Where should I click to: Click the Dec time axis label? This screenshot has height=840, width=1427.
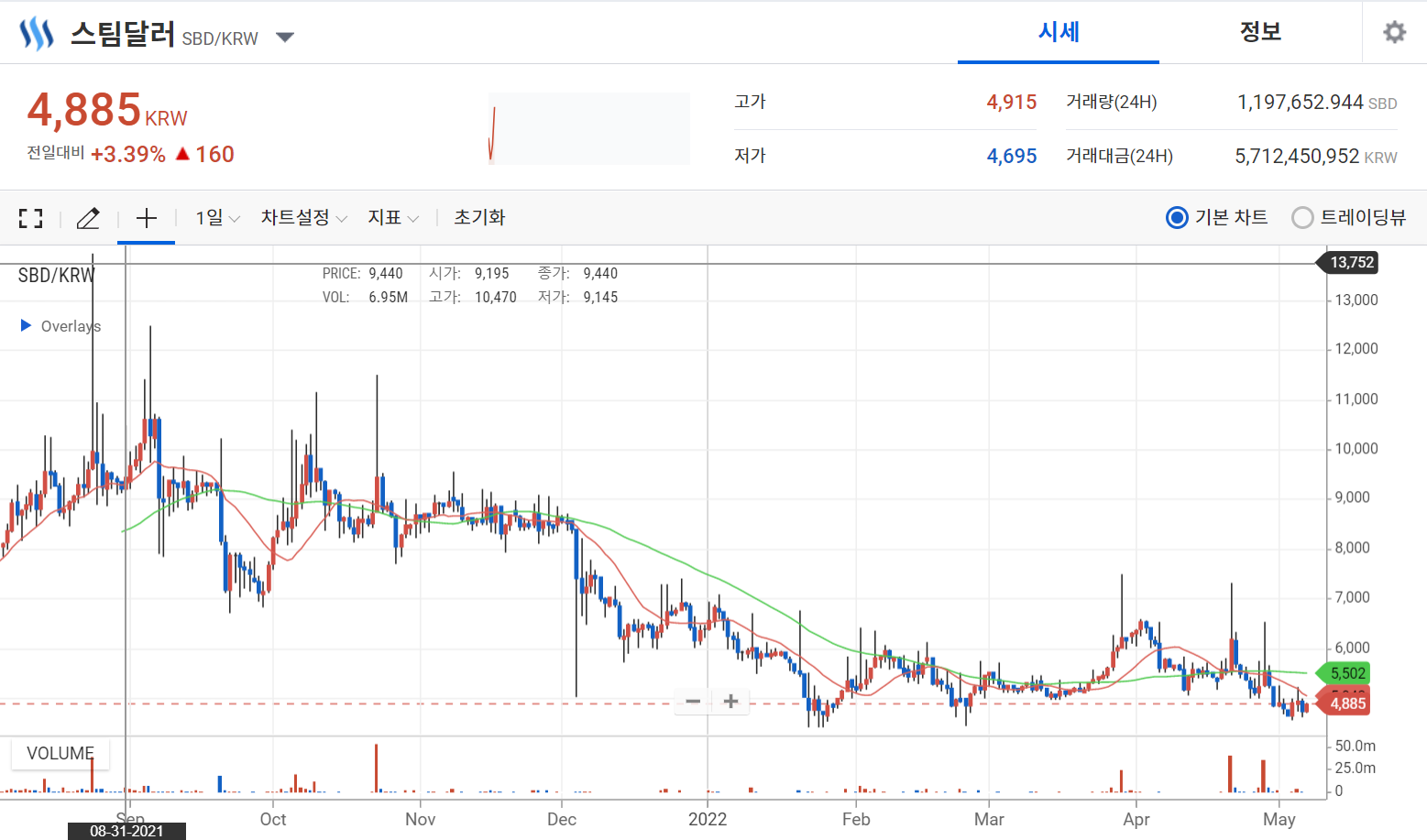(x=562, y=819)
